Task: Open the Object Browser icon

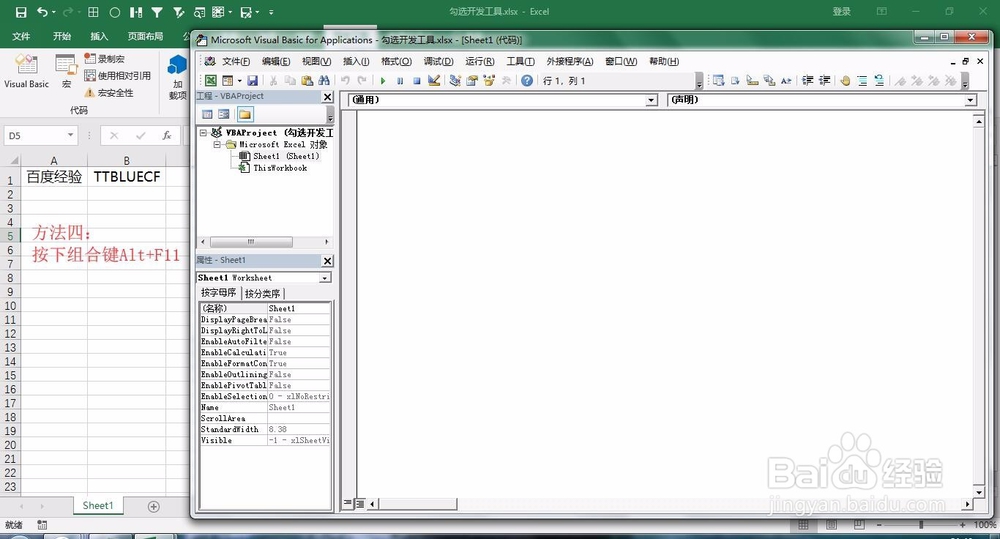Action: (489, 80)
